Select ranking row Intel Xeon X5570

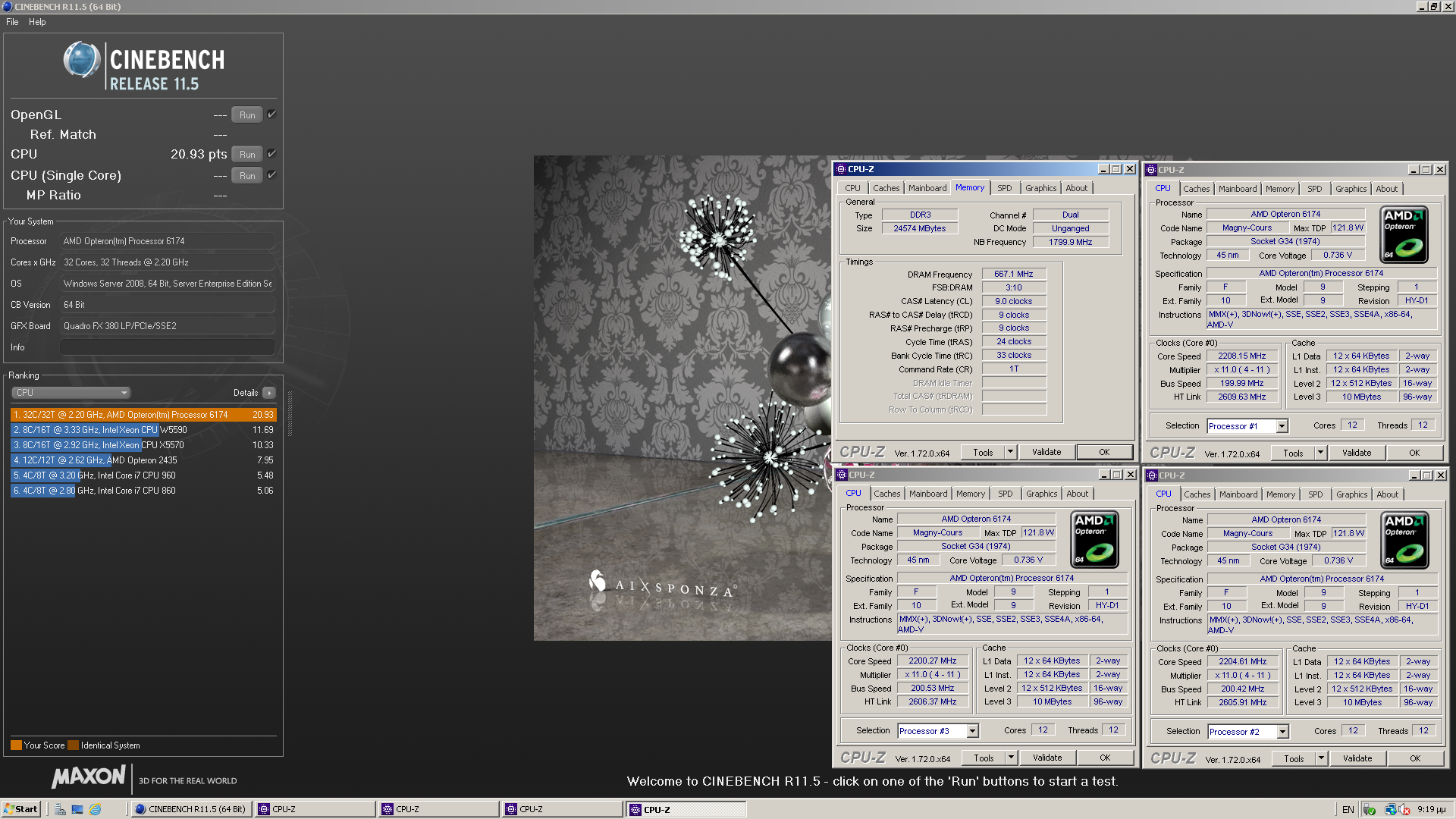143,445
